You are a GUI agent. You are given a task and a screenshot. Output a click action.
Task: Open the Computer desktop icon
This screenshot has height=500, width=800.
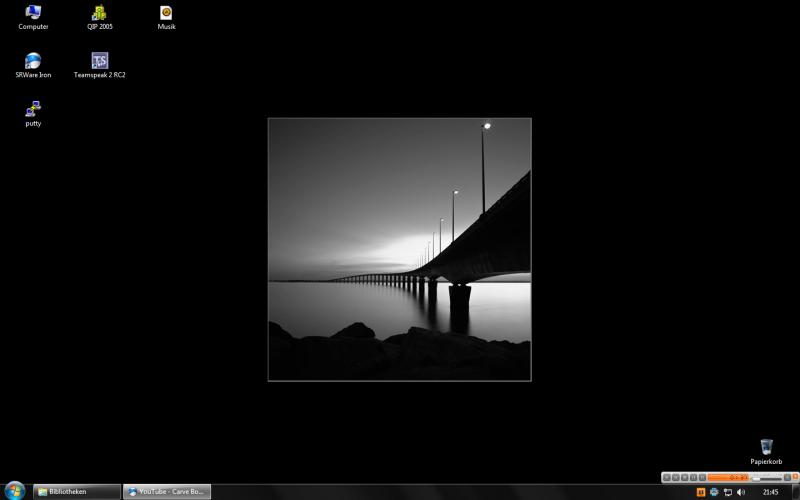(33, 14)
